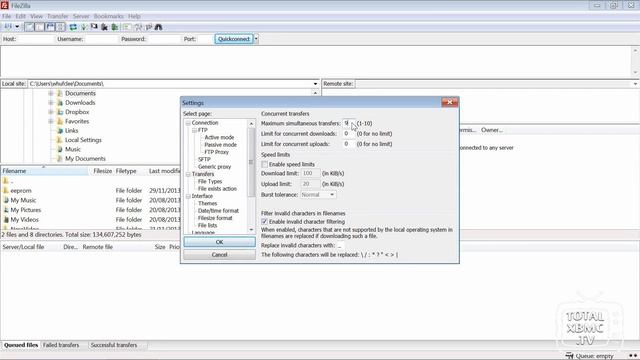Click the eeprom folder icon in file list
640x360 pixels.
pos(6,191)
